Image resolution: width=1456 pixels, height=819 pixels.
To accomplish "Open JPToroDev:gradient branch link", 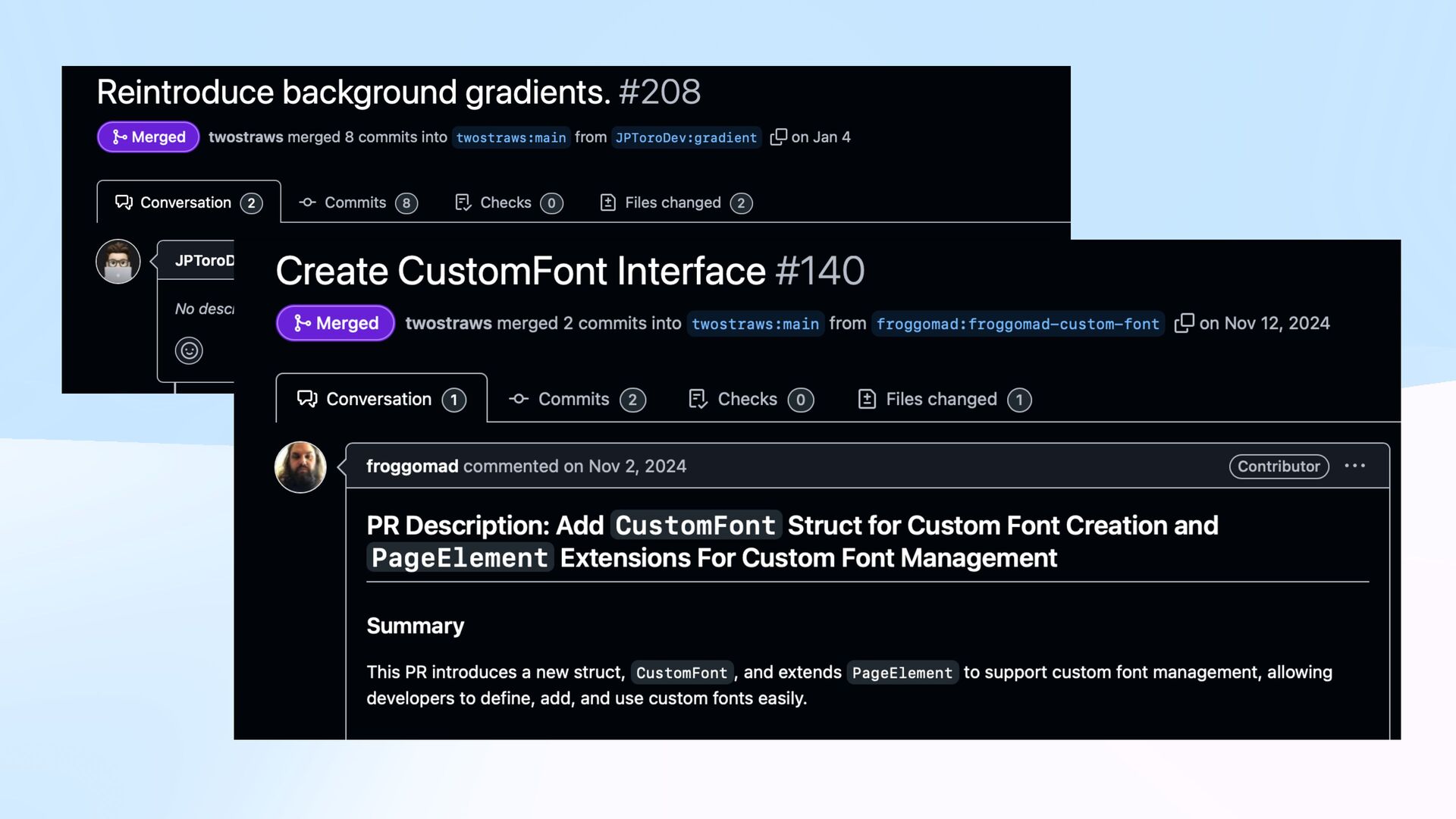I will (686, 137).
